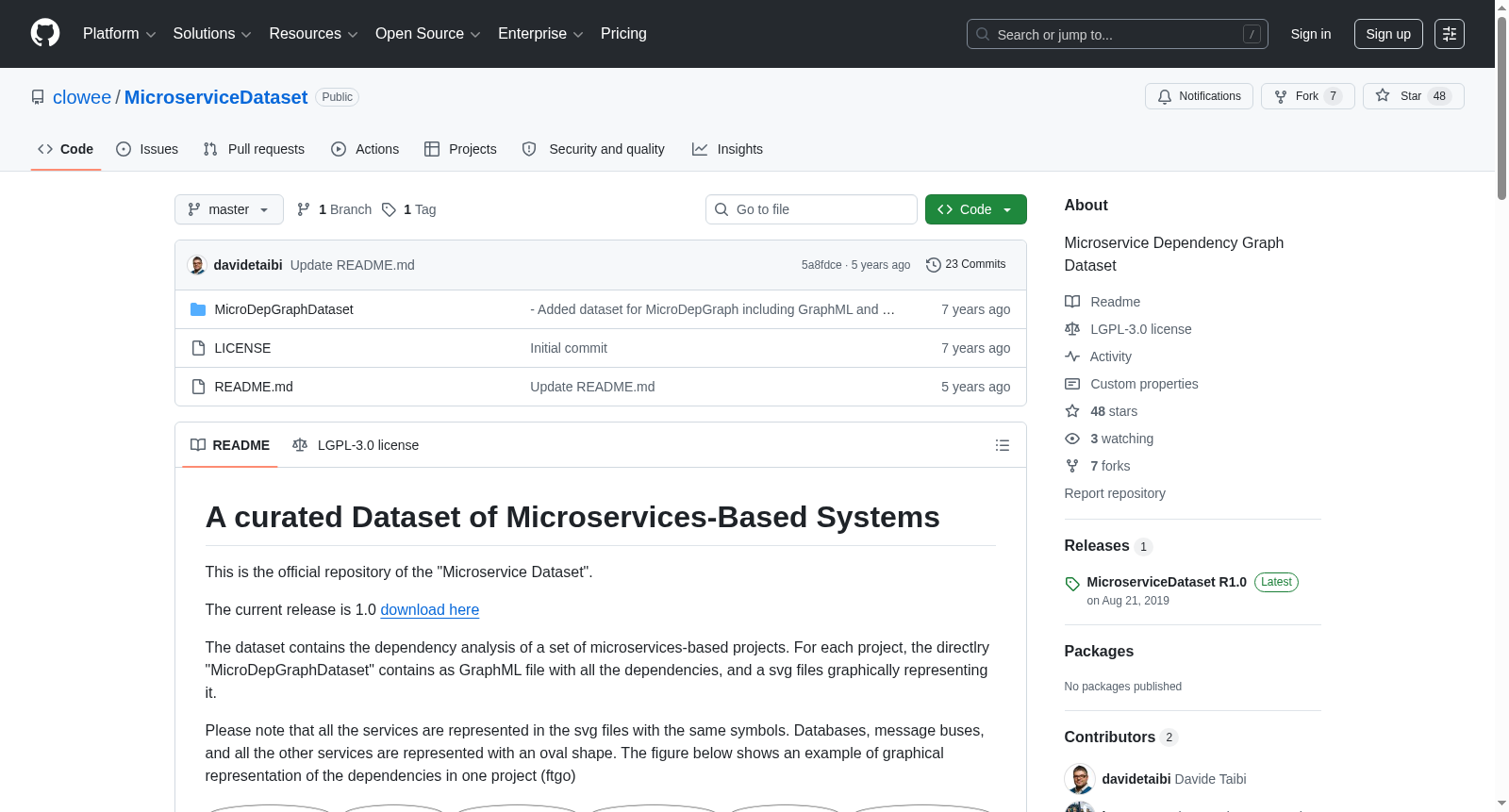Click the Sign up button
Viewport: 1509px width, 812px height.
click(x=1388, y=34)
